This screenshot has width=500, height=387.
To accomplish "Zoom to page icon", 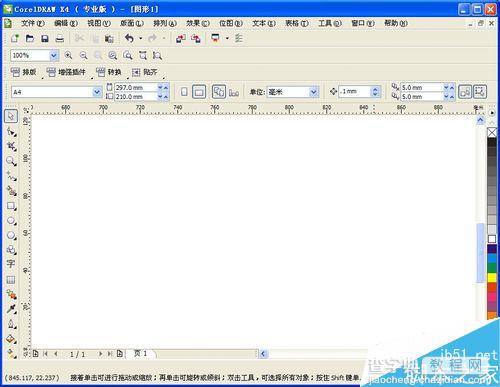I will (x=128, y=55).
